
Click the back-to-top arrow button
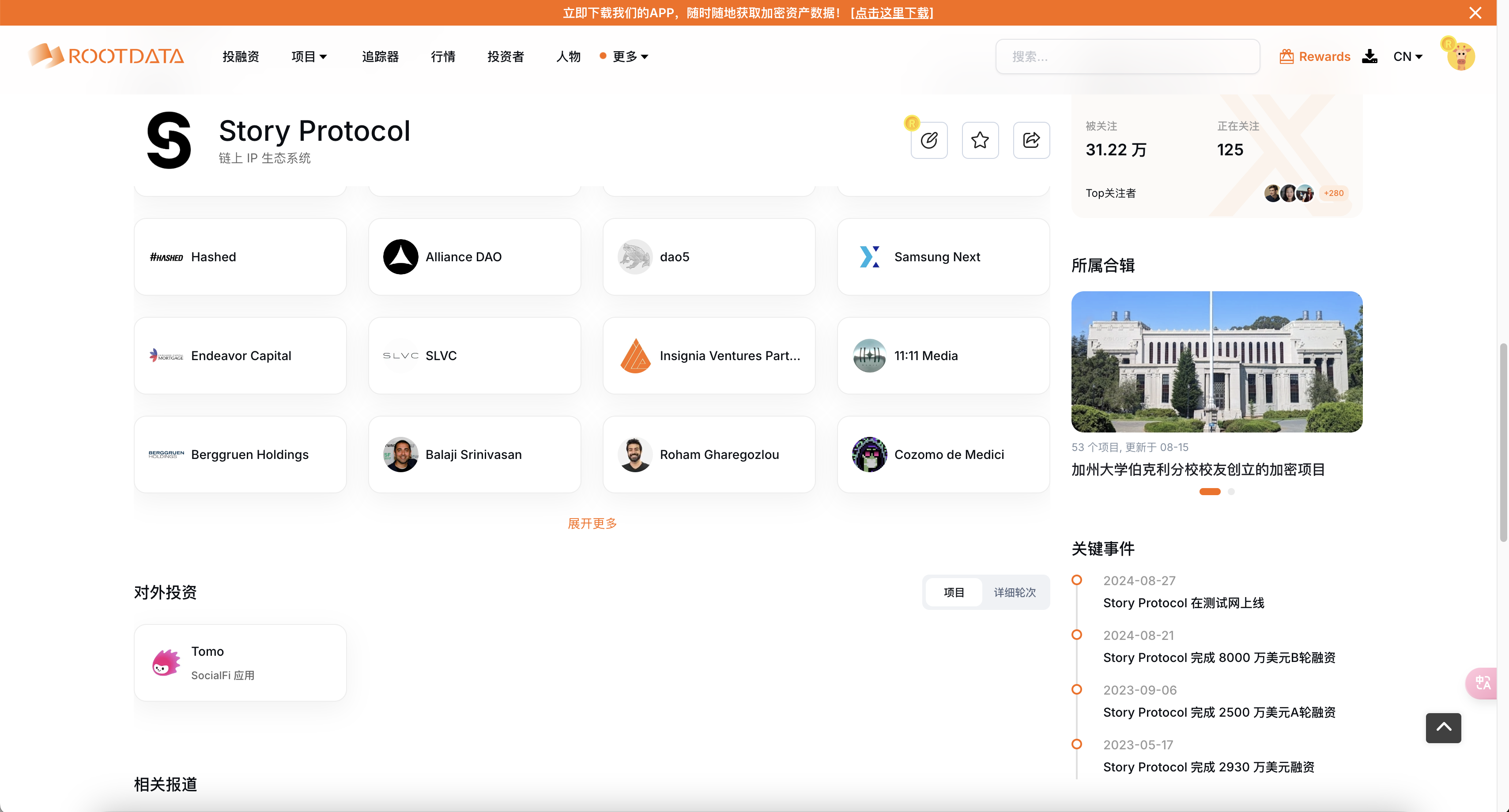(1443, 728)
